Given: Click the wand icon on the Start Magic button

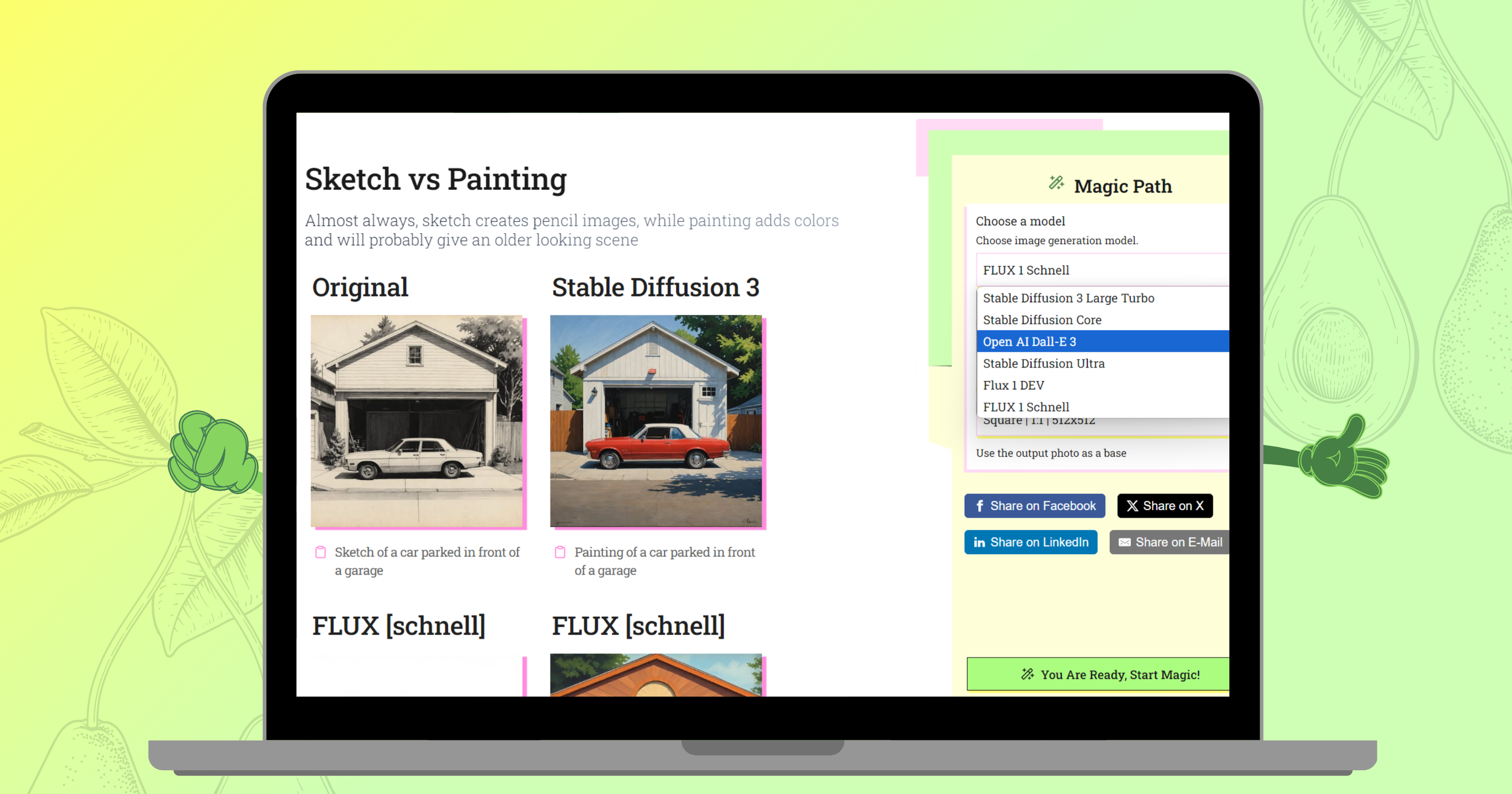Looking at the screenshot, I should (1027, 674).
